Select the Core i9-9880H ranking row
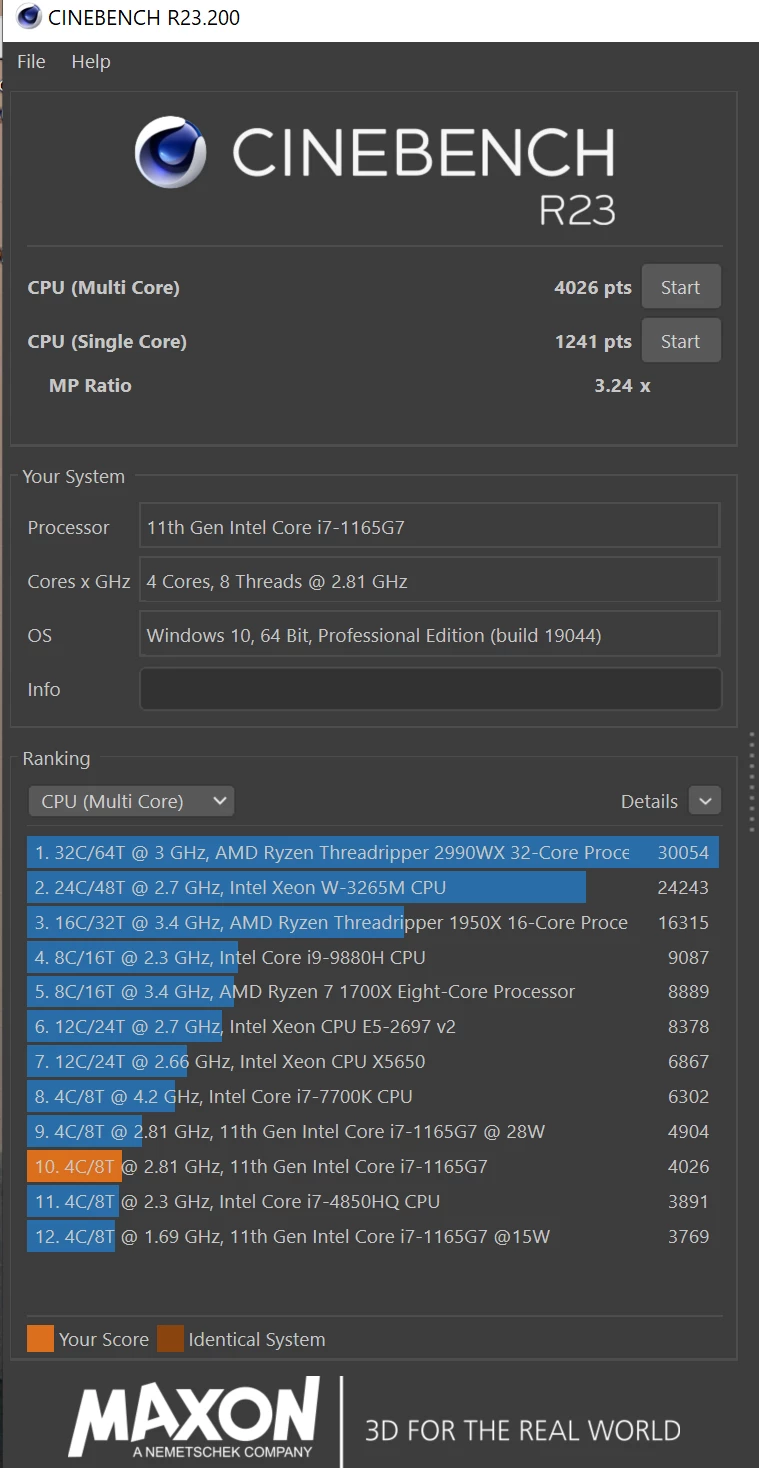The width and height of the screenshot is (759, 1468). click(x=372, y=957)
